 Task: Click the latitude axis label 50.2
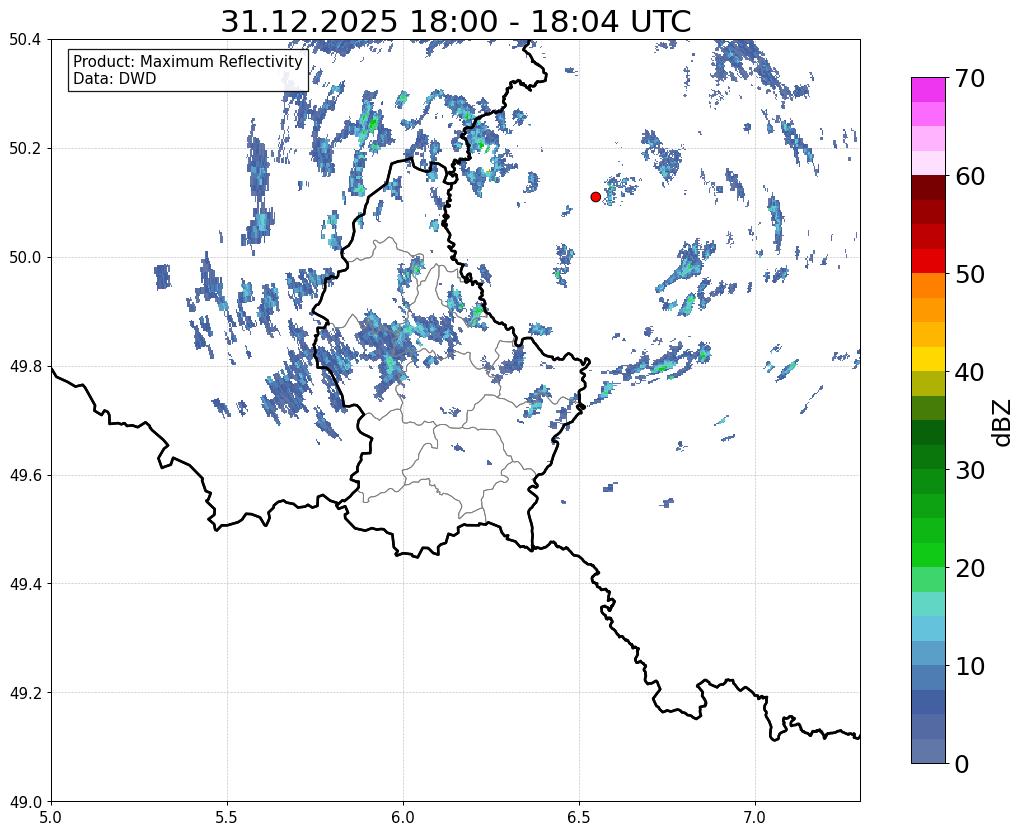pyautogui.click(x=25, y=149)
